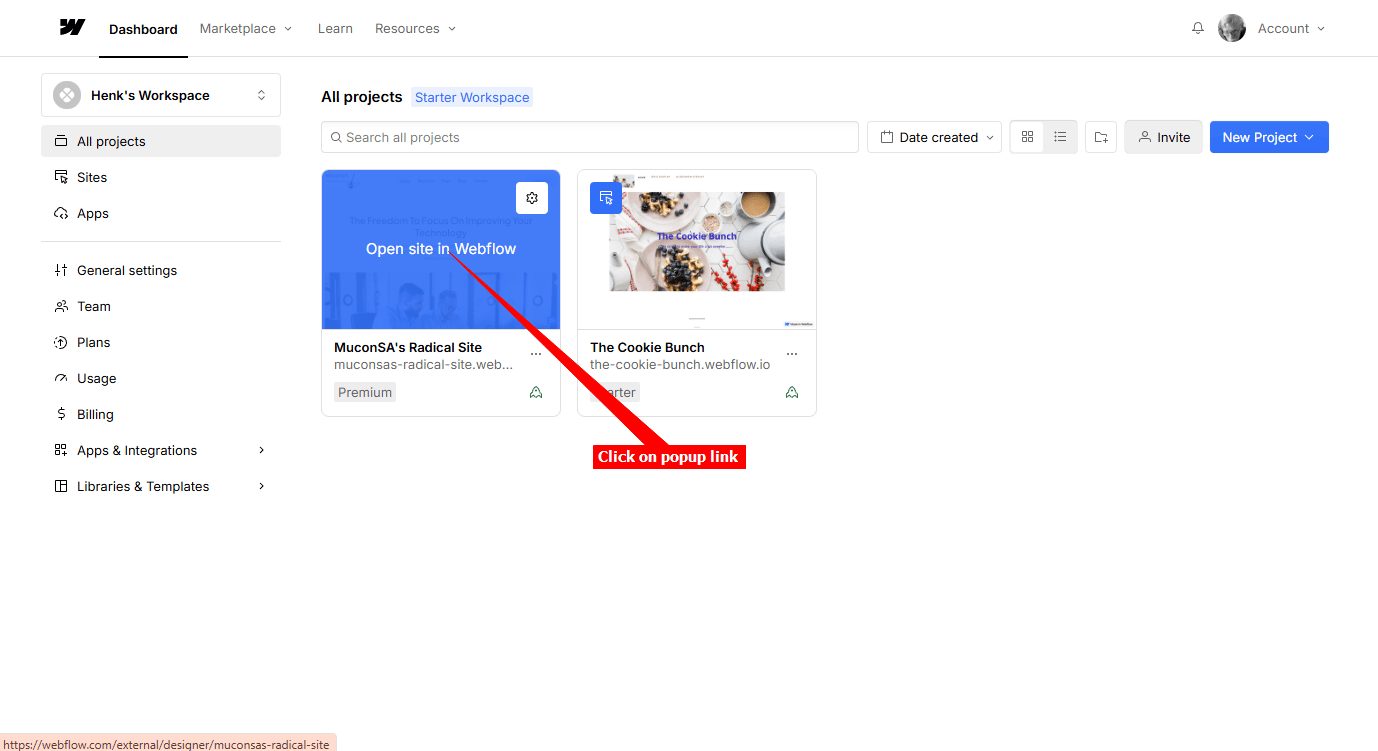Expand the New Project dropdown
This screenshot has width=1378, height=751.
coord(1269,137)
